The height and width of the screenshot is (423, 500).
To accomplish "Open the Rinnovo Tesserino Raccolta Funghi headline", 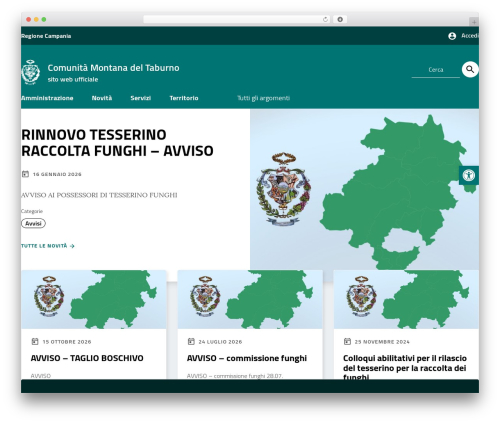I will [x=117, y=143].
